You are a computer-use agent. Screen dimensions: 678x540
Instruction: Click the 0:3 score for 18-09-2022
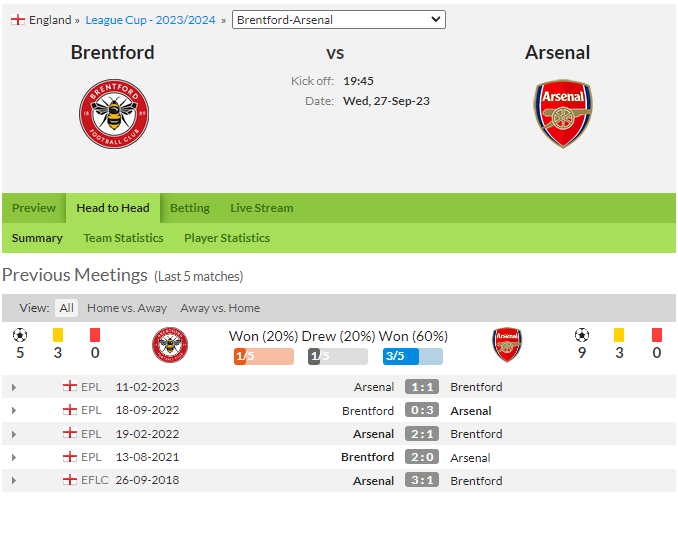422,410
